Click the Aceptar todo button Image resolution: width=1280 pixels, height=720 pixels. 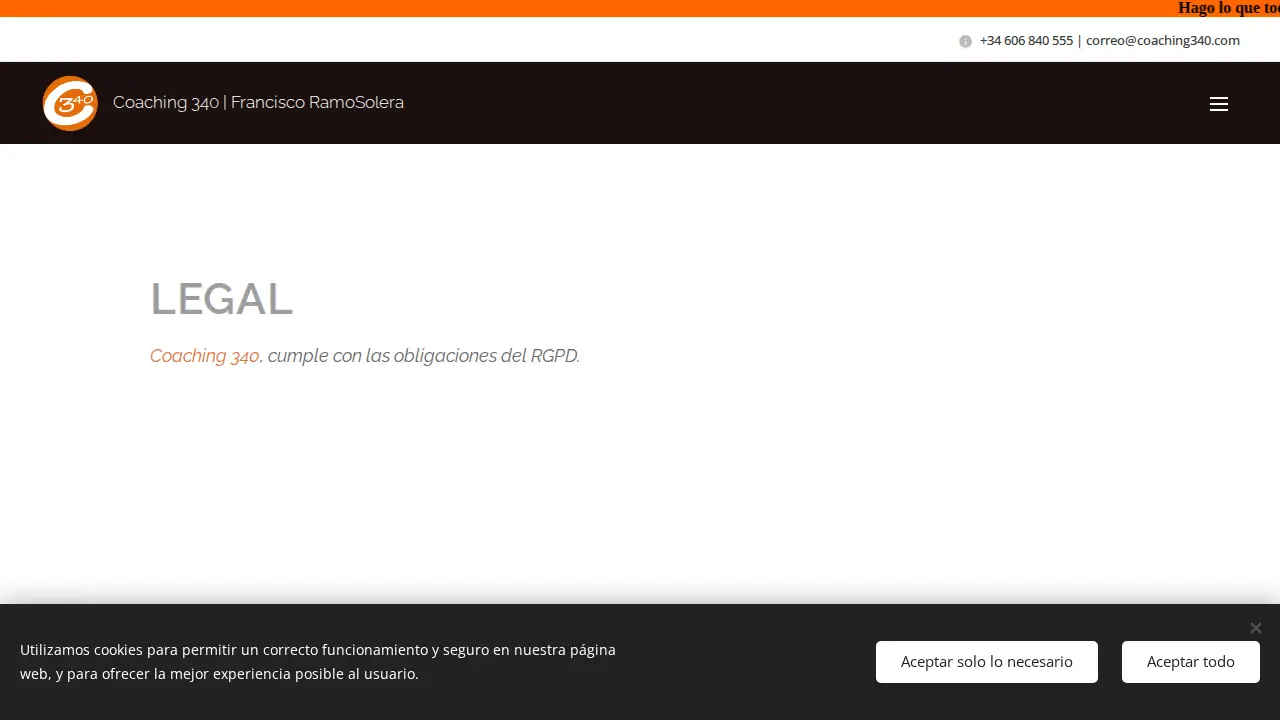pyautogui.click(x=1191, y=662)
